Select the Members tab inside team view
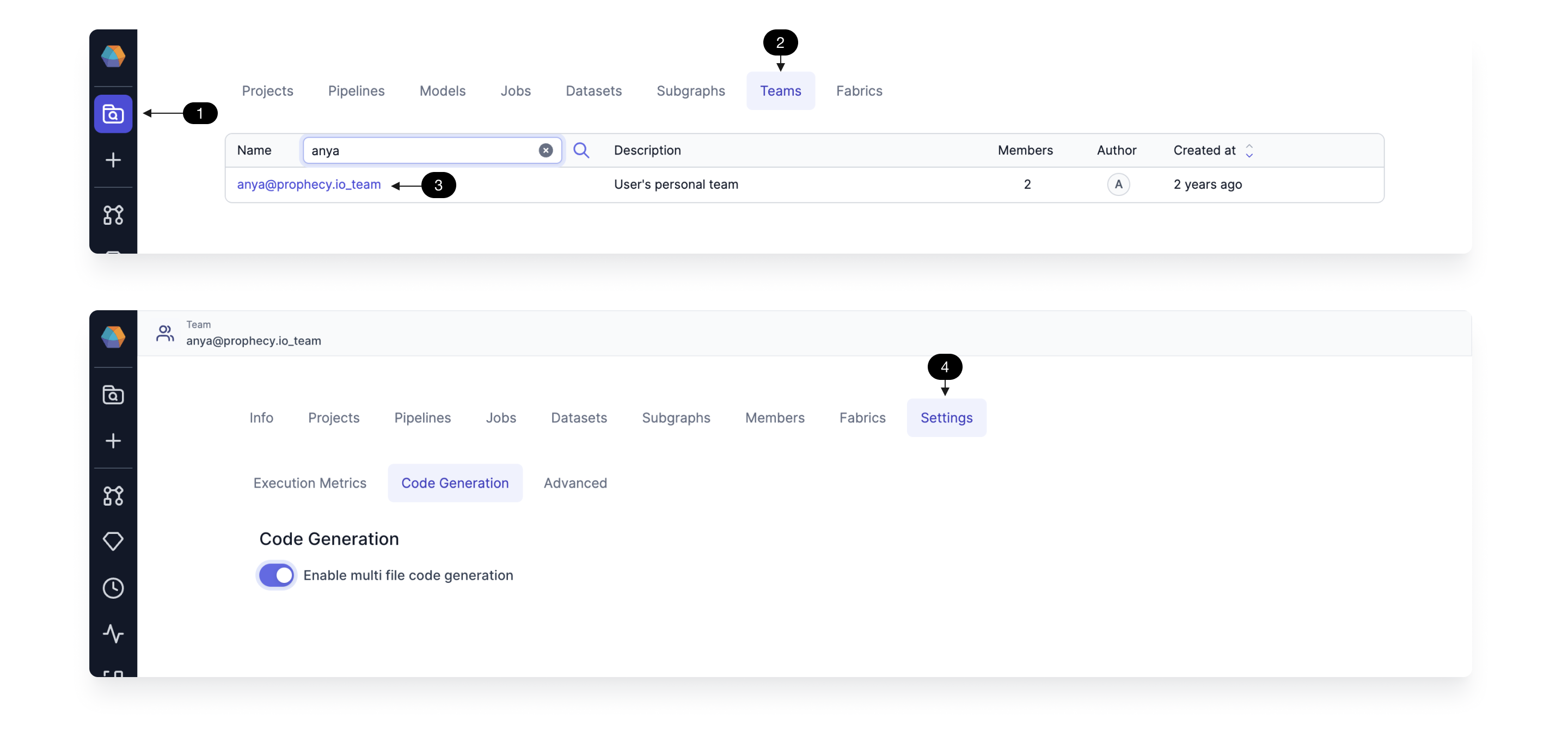The width and height of the screenshot is (1568, 750). tap(774, 417)
